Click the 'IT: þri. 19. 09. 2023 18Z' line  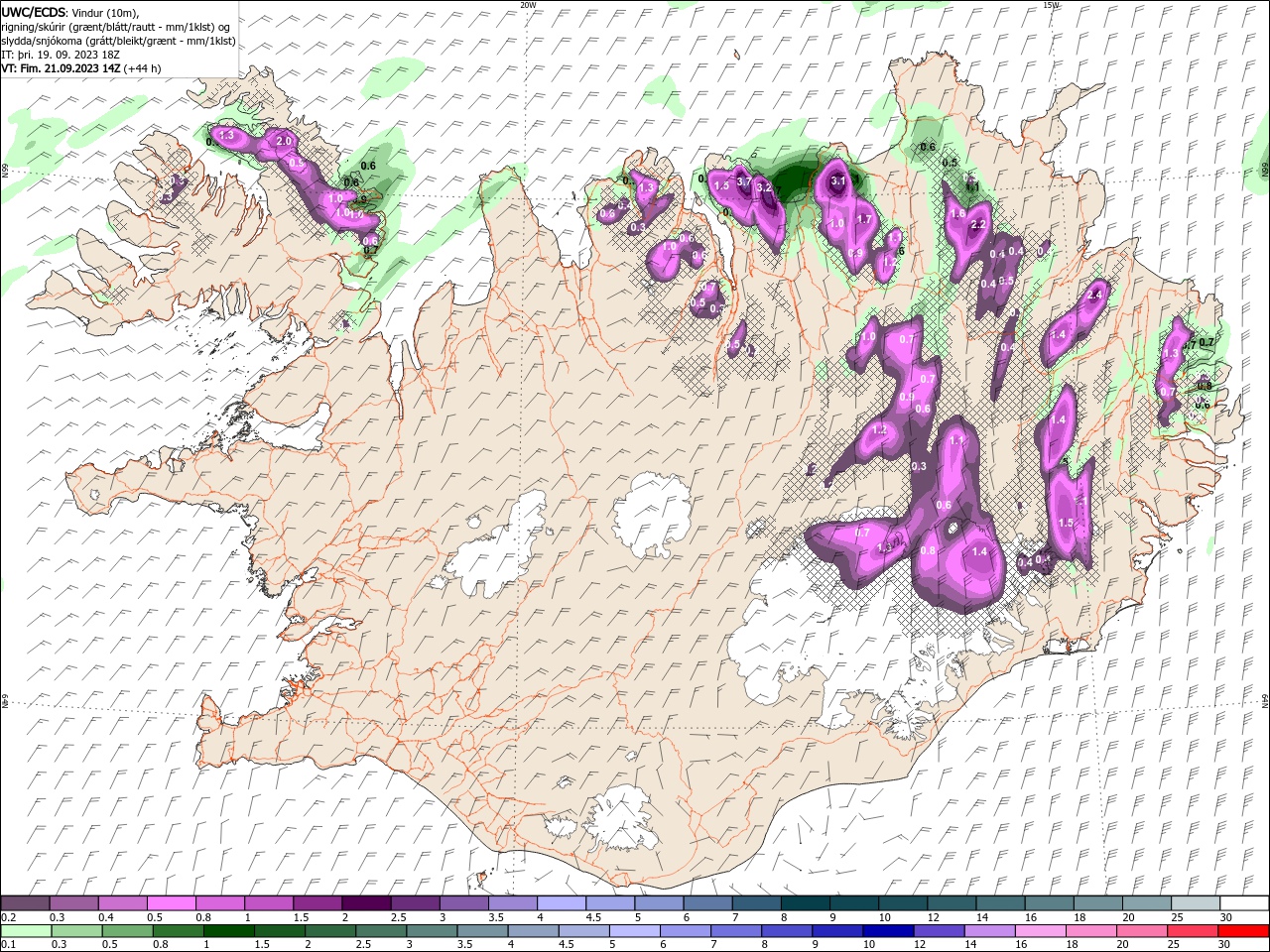61,55
